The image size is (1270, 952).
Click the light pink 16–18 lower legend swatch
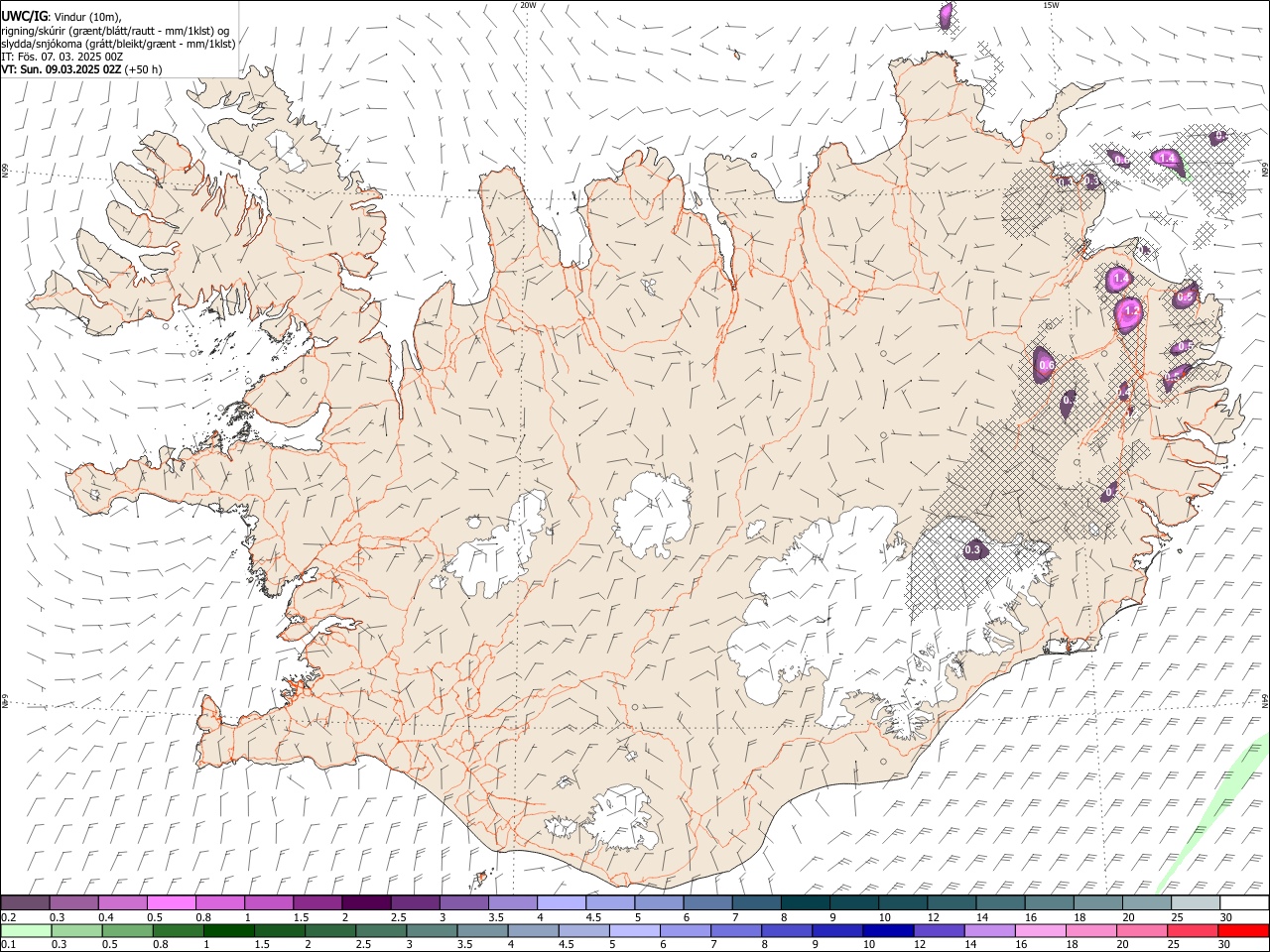1039,931
